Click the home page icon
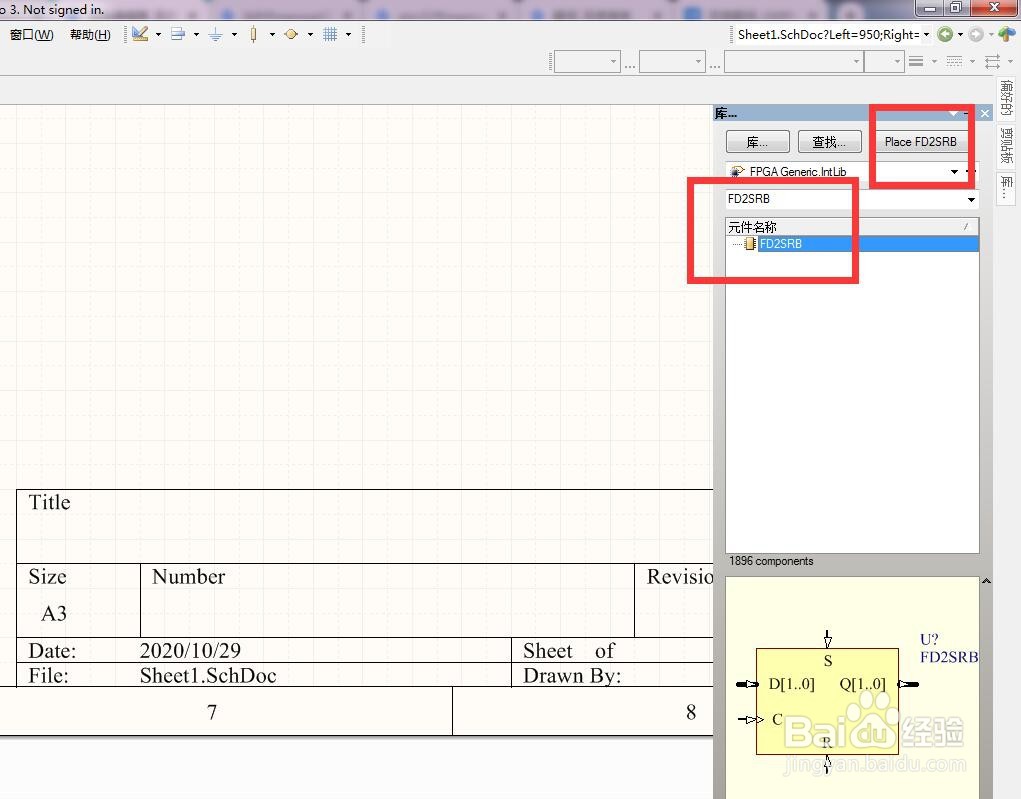 click(1007, 34)
